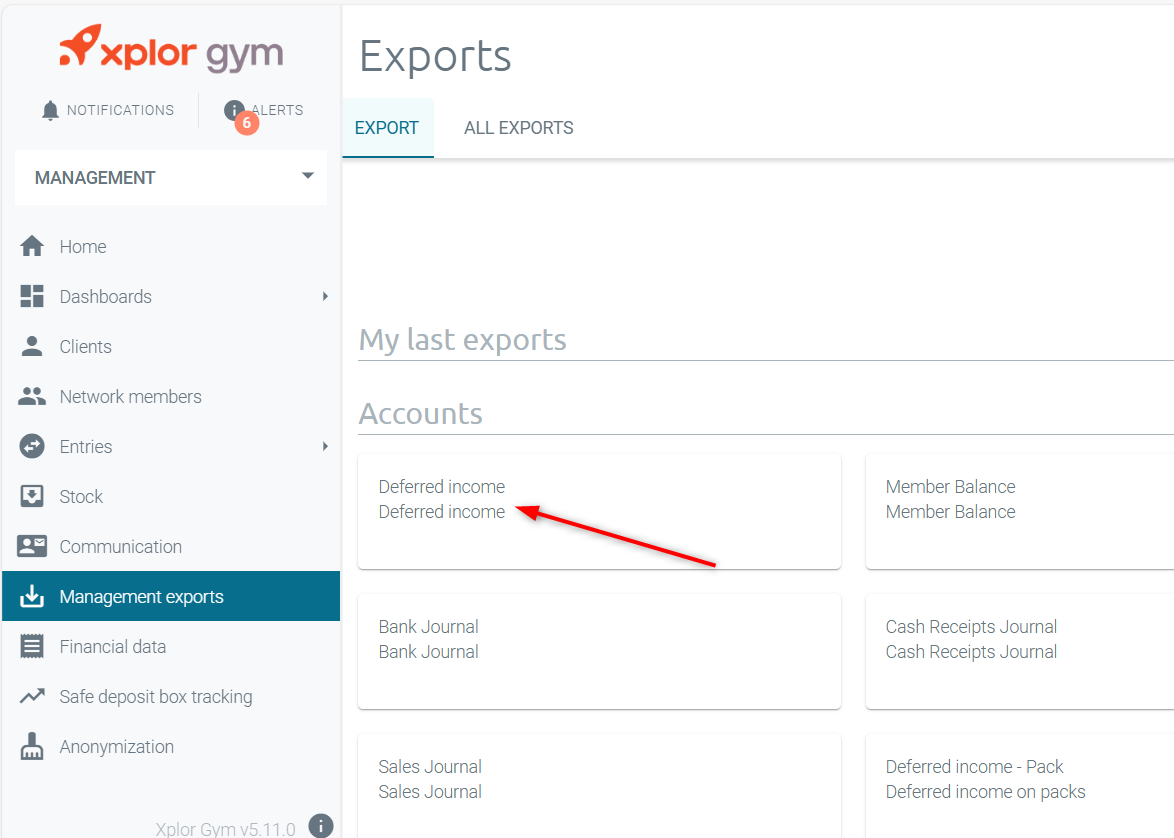Open Communication menu item
Viewport: 1174px width, 838px height.
171,546
